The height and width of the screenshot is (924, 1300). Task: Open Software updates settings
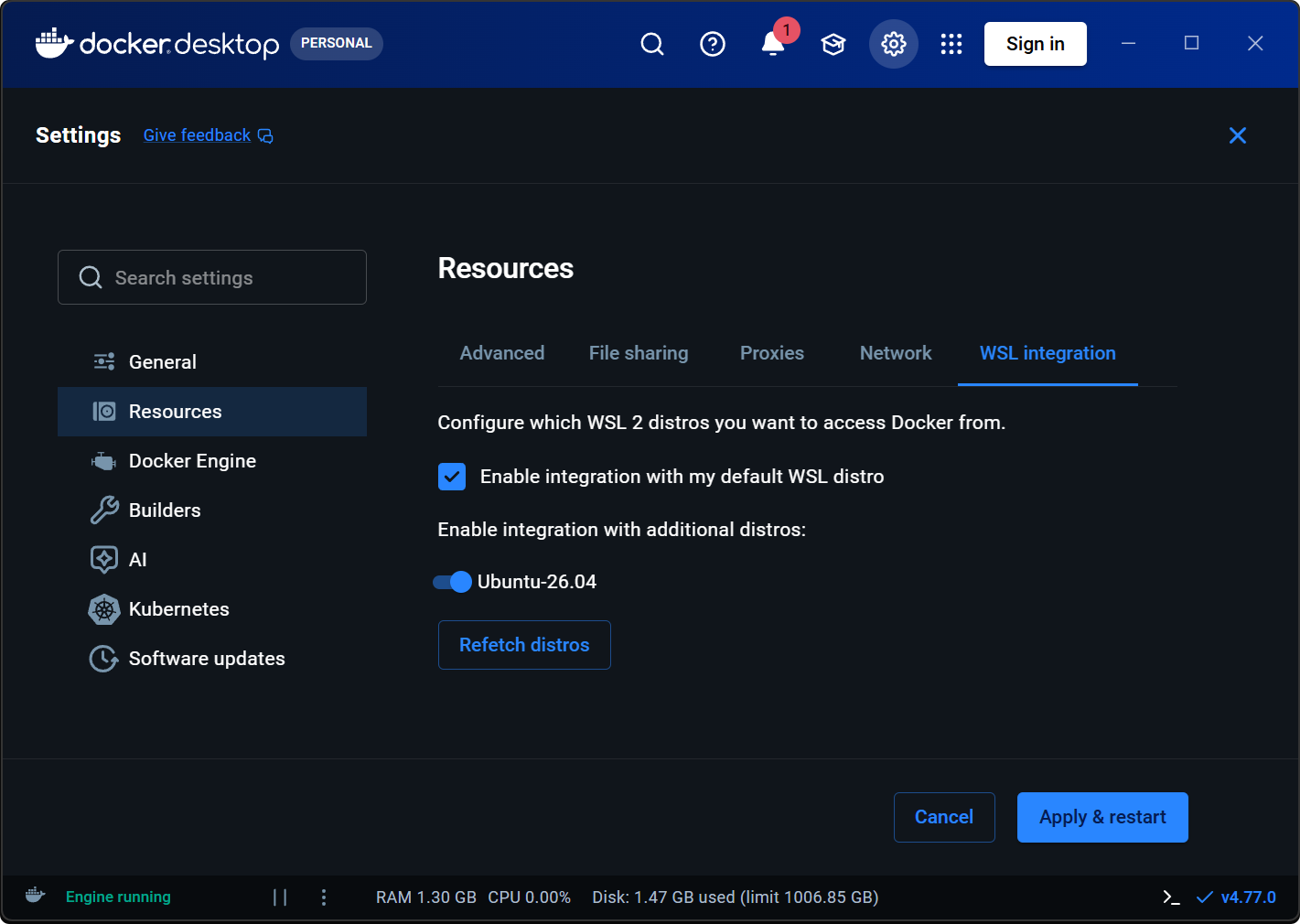tap(212, 659)
